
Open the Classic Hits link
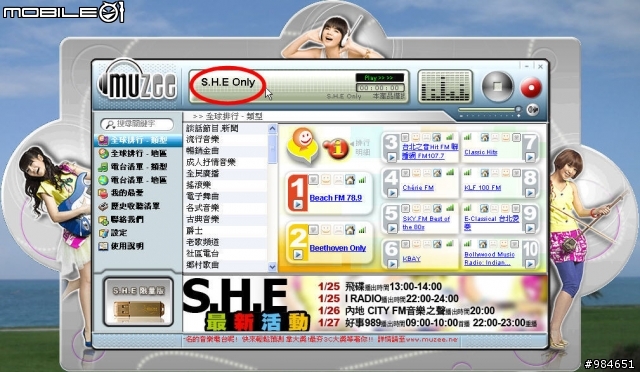[480, 152]
